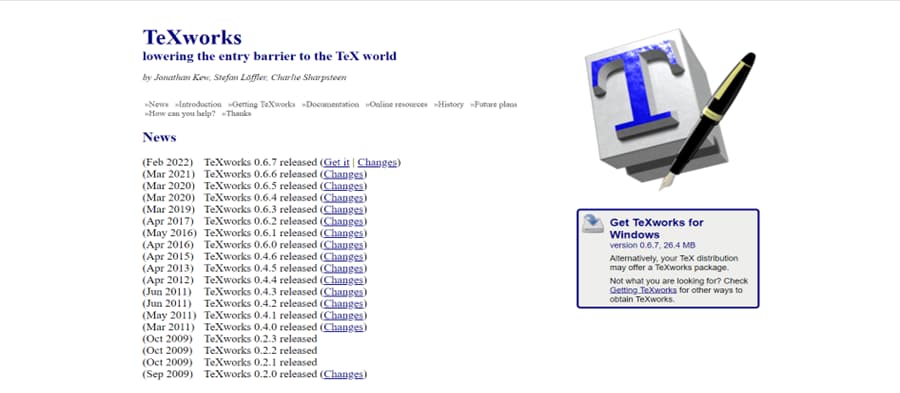
Task: Open the Thanks navigation link
Action: tap(236, 114)
